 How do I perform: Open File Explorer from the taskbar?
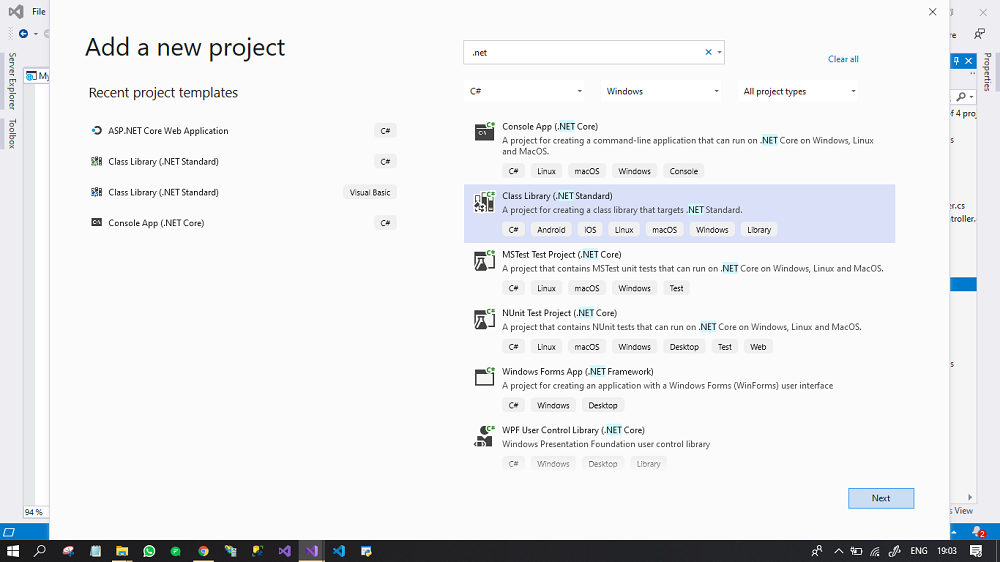pos(122,551)
